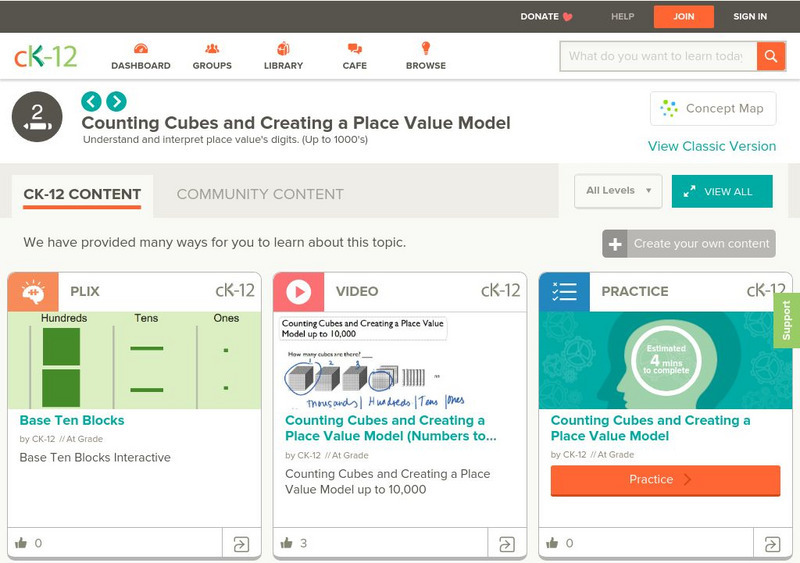The width and height of the screenshot is (800, 563).
Task: Like the Counting Cubes video card
Action: 287,543
